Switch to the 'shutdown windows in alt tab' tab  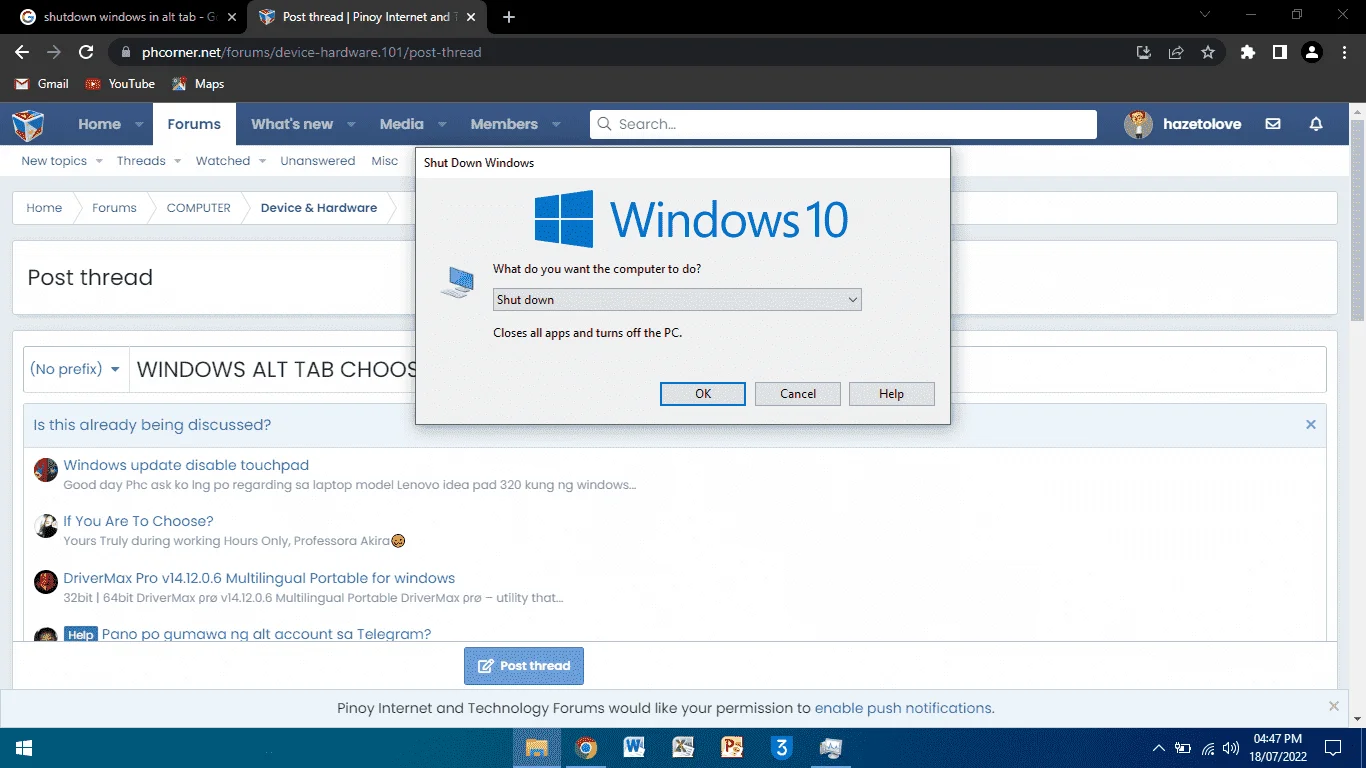[126, 17]
